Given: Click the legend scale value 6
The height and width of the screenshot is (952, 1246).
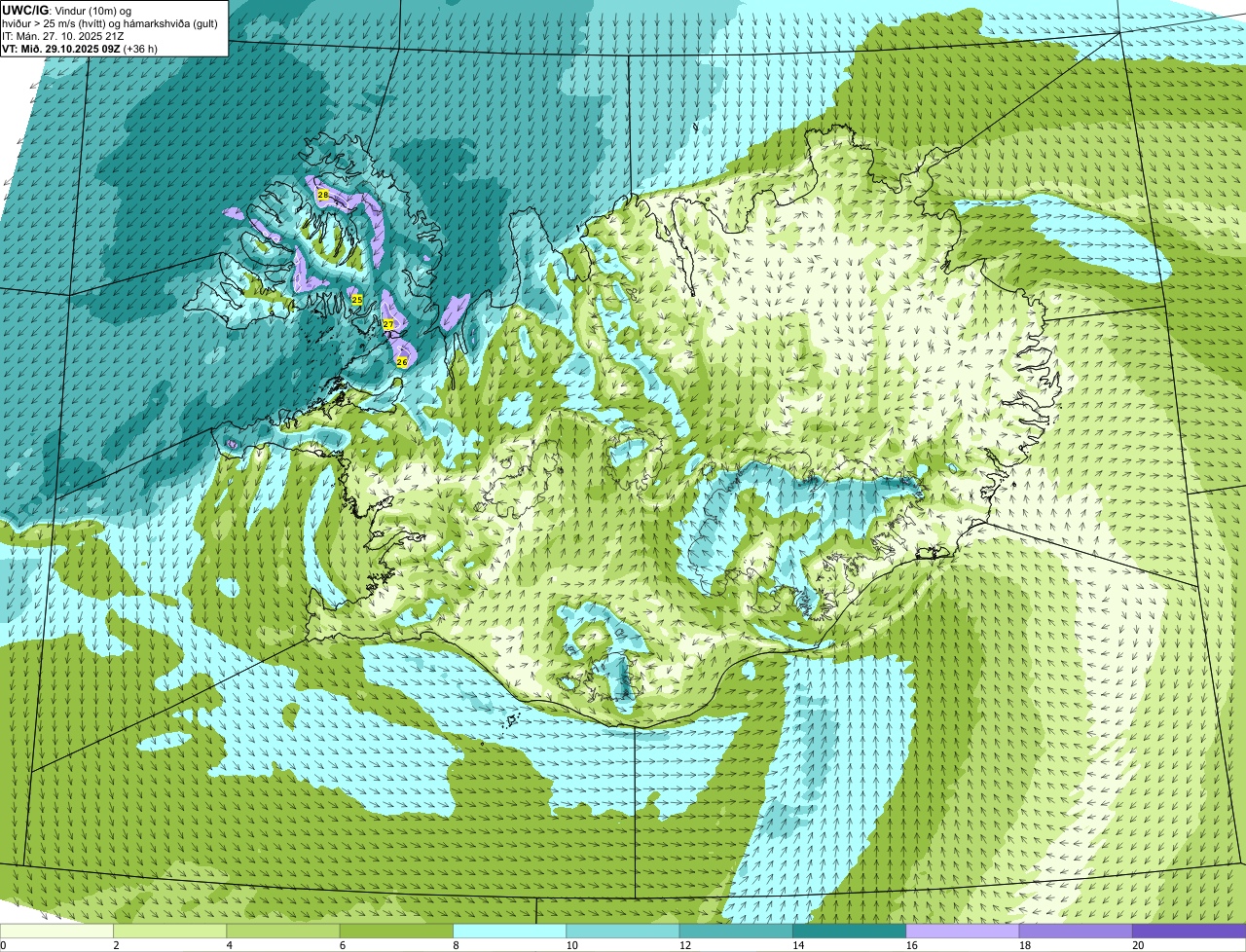Looking at the screenshot, I should pos(343,945).
